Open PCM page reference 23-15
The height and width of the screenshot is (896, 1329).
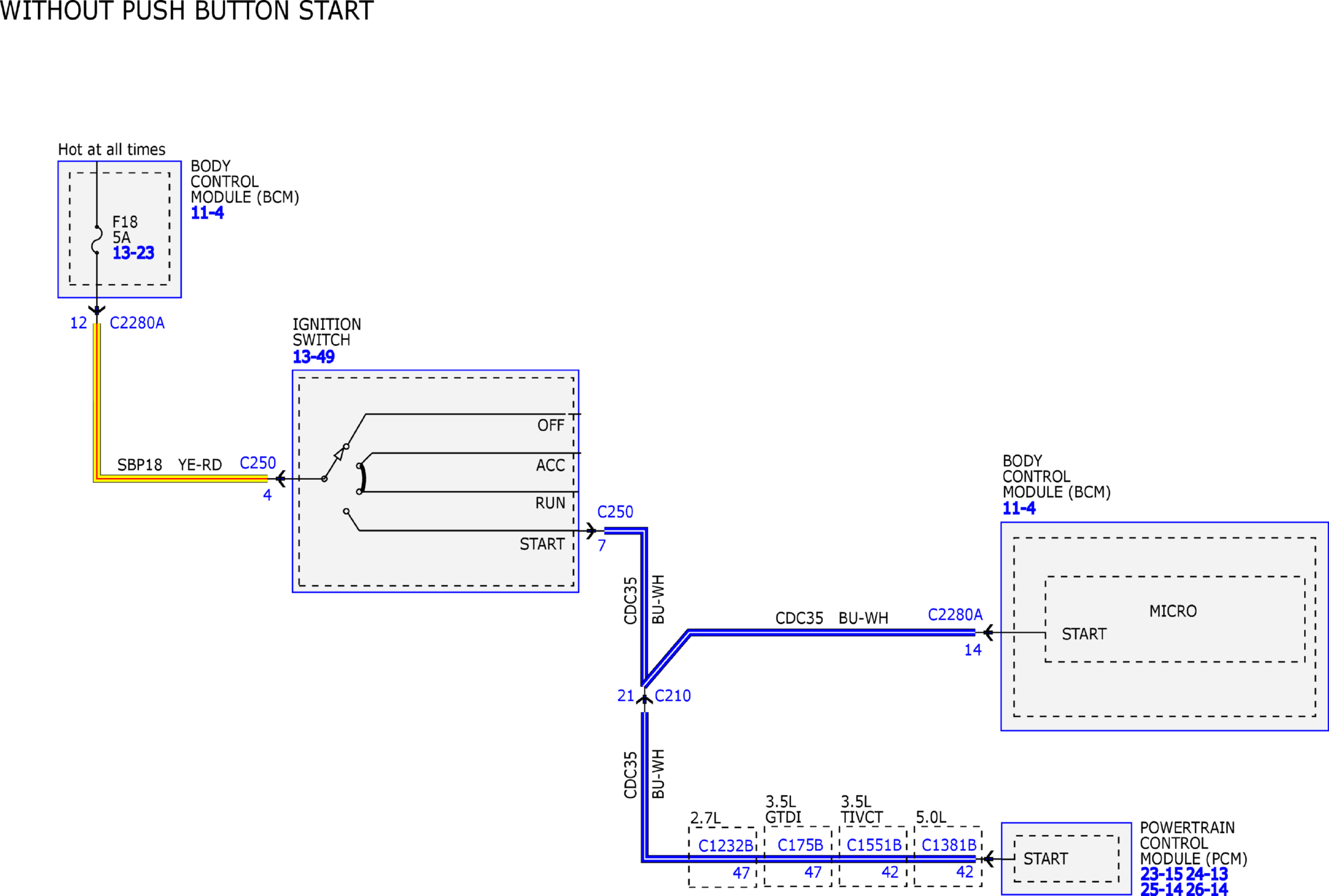(1161, 874)
